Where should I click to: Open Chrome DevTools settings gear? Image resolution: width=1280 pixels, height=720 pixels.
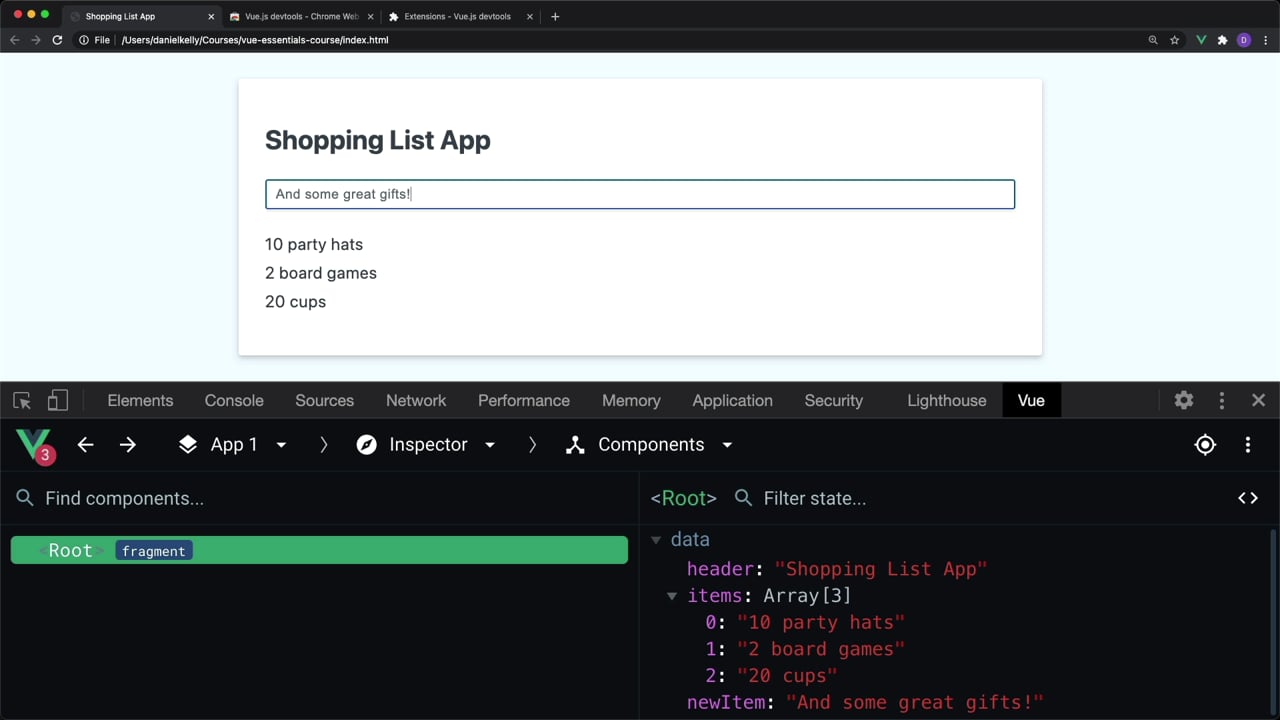click(x=1184, y=400)
